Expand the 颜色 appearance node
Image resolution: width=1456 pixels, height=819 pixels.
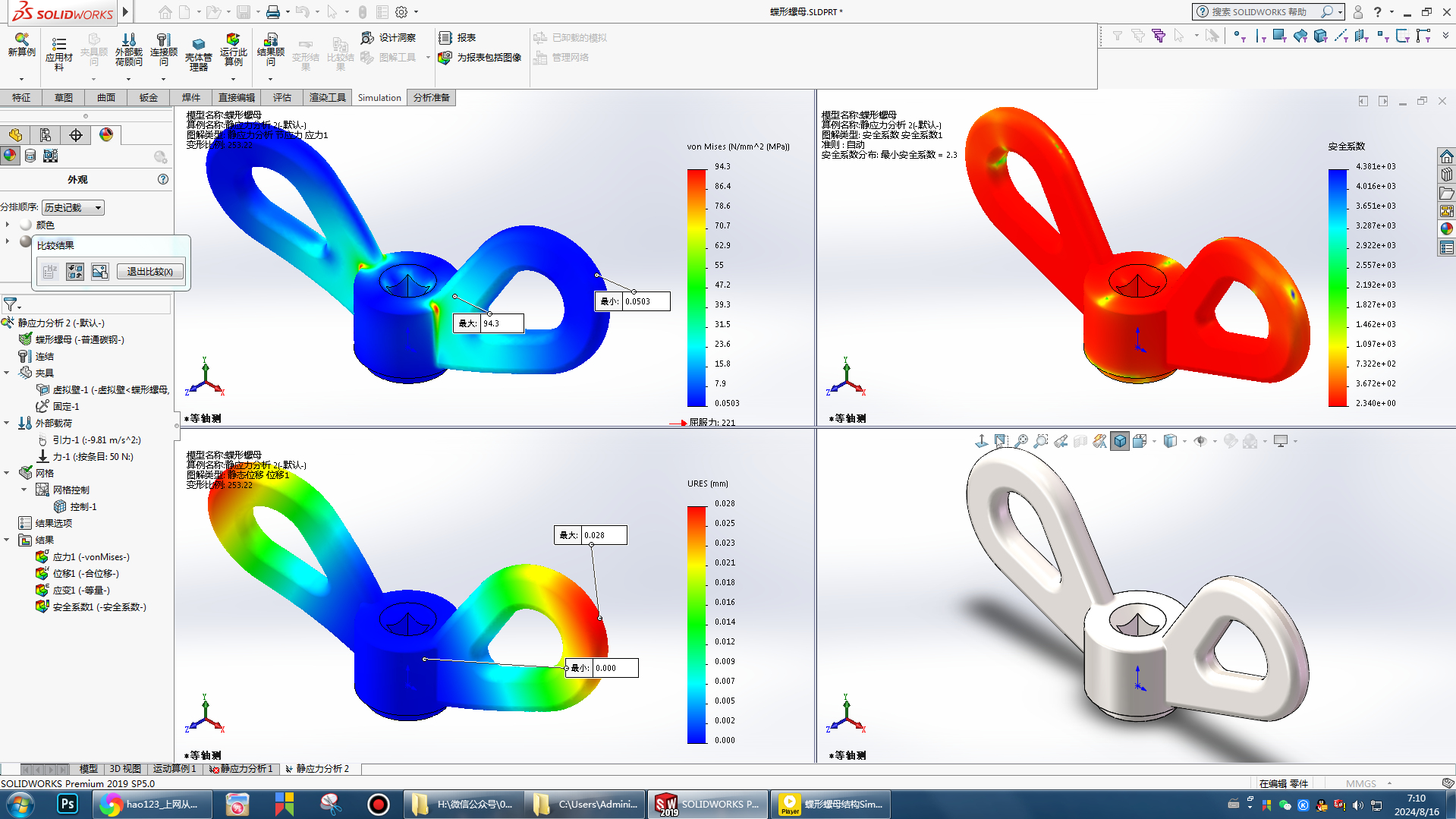(x=8, y=225)
